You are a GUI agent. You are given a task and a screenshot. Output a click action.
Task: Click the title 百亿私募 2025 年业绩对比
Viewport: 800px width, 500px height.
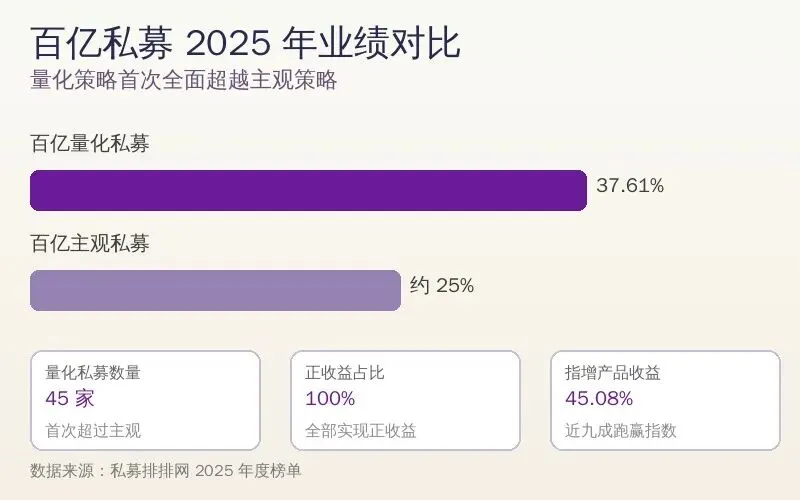[245, 45]
